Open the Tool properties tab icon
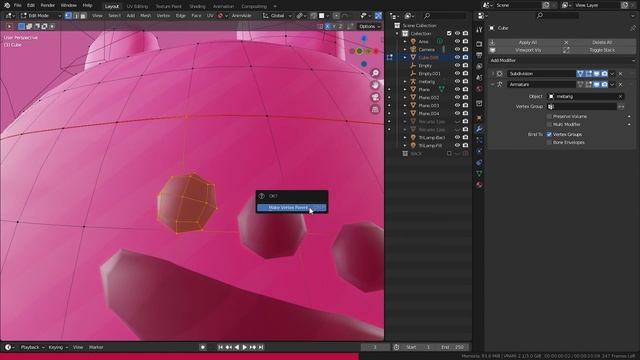640x360 pixels. [x=479, y=30]
